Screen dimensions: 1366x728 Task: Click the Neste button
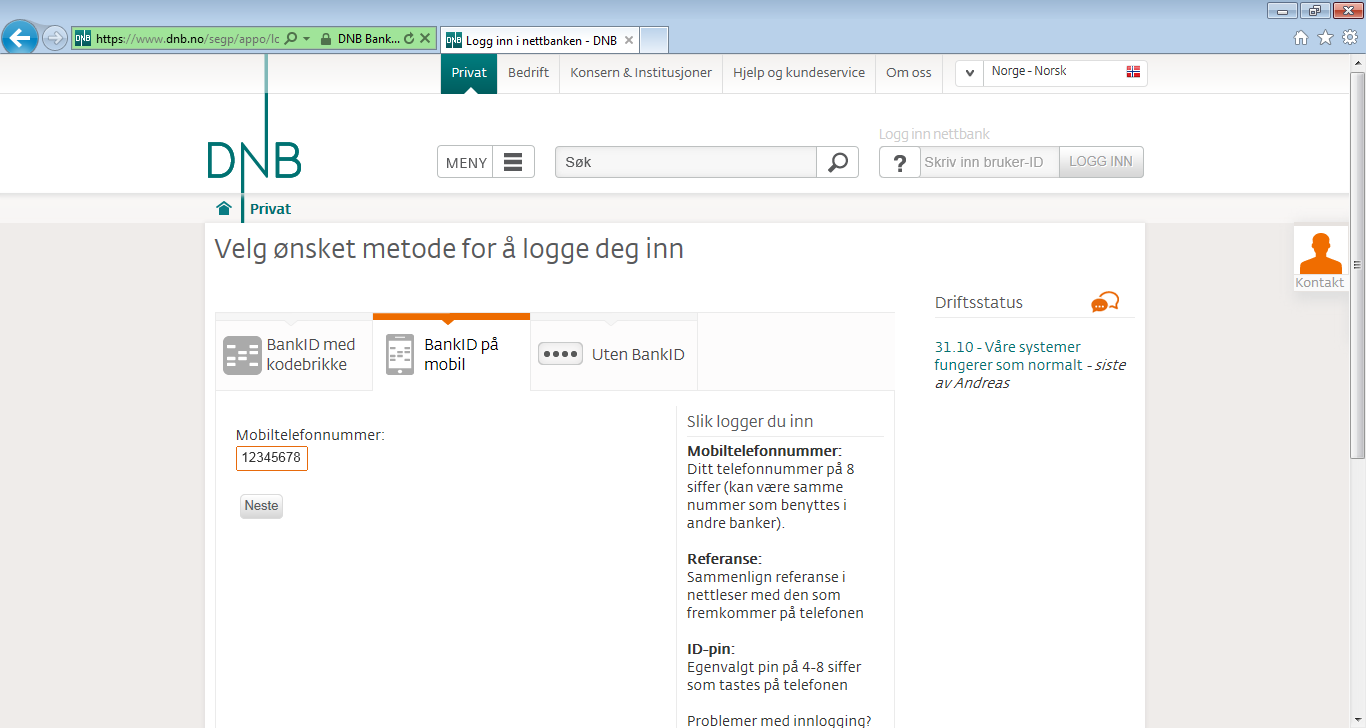tap(261, 506)
